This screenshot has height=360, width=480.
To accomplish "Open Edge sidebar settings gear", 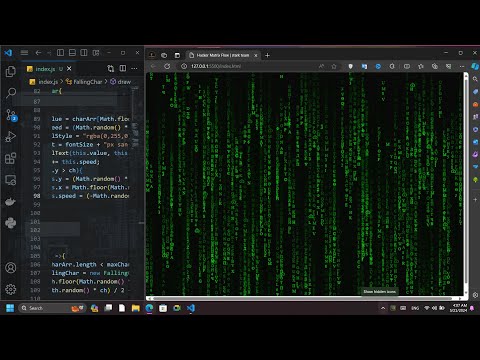I will click(475, 295).
